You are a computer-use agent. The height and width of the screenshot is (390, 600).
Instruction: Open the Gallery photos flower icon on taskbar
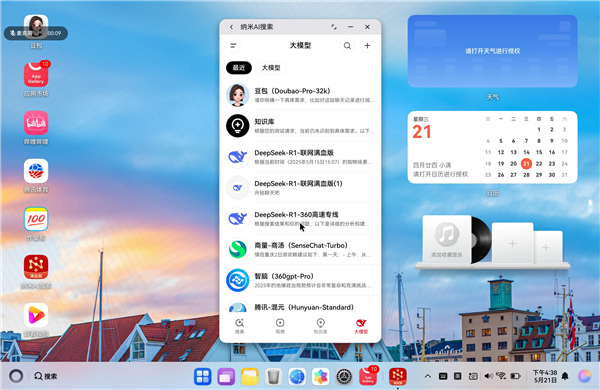coord(321,377)
